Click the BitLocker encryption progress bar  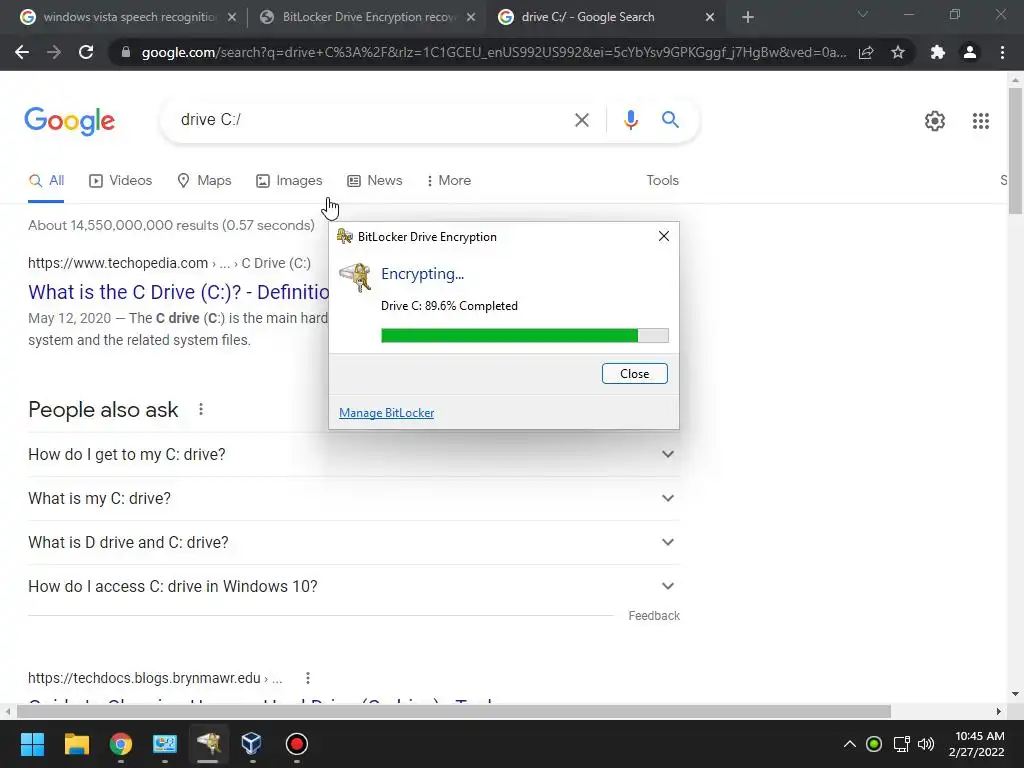tap(524, 336)
